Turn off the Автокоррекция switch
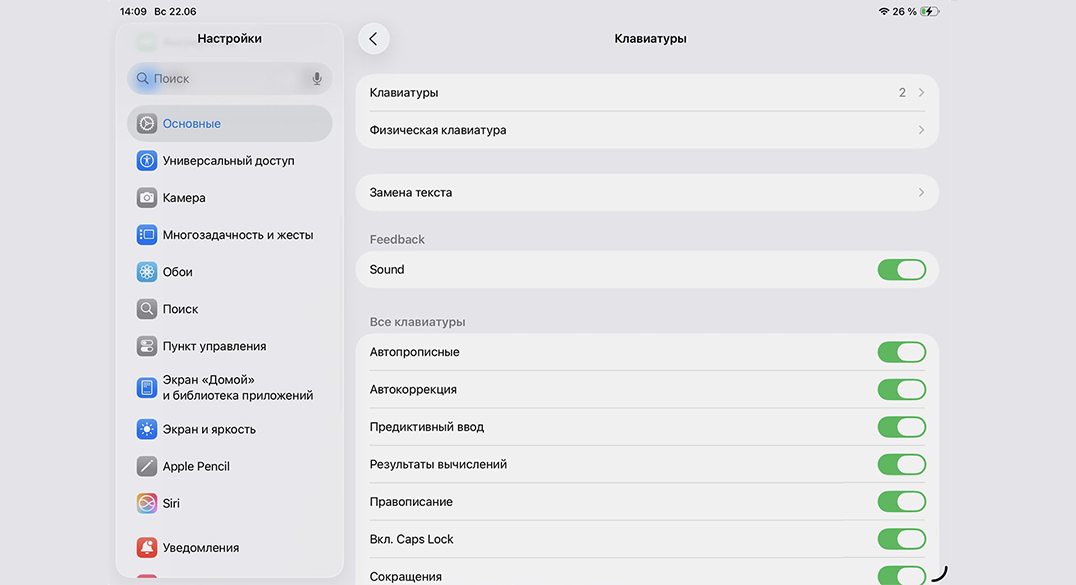 click(901, 390)
